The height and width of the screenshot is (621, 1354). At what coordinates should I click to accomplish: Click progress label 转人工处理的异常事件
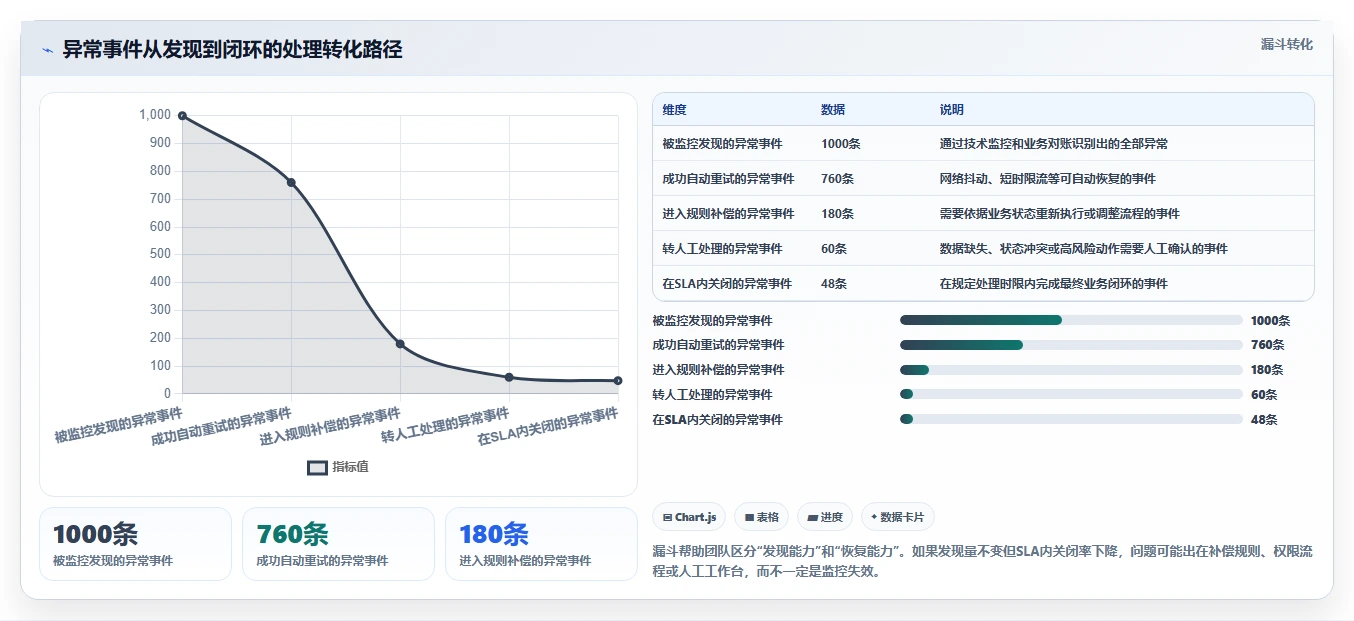pos(712,395)
